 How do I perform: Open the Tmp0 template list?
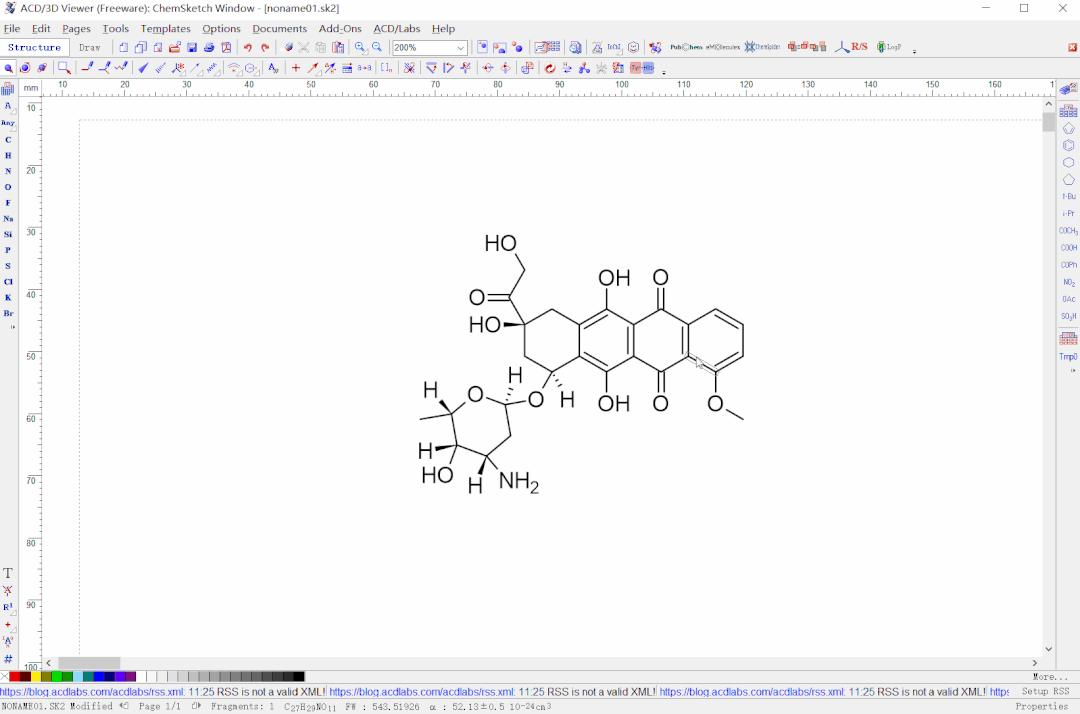[1068, 356]
